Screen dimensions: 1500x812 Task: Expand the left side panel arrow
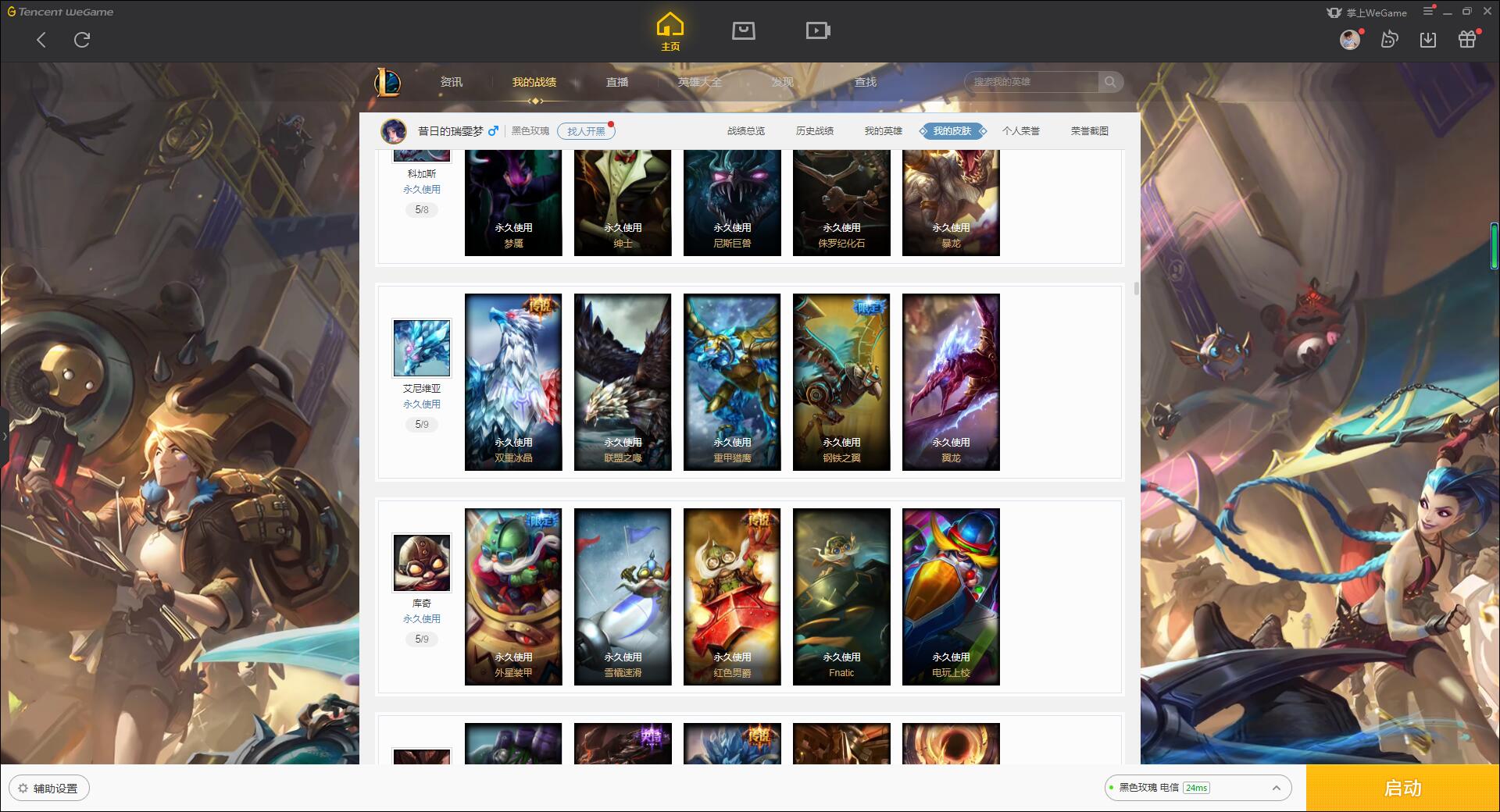point(4,436)
